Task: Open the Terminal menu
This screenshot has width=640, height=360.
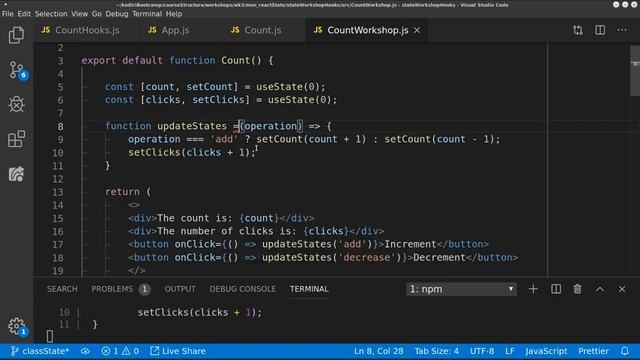Action: pos(147,13)
